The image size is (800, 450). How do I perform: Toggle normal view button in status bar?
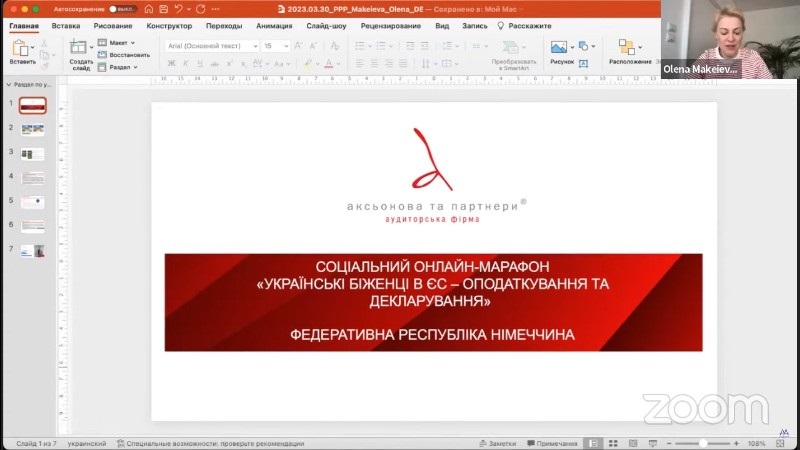[593, 443]
